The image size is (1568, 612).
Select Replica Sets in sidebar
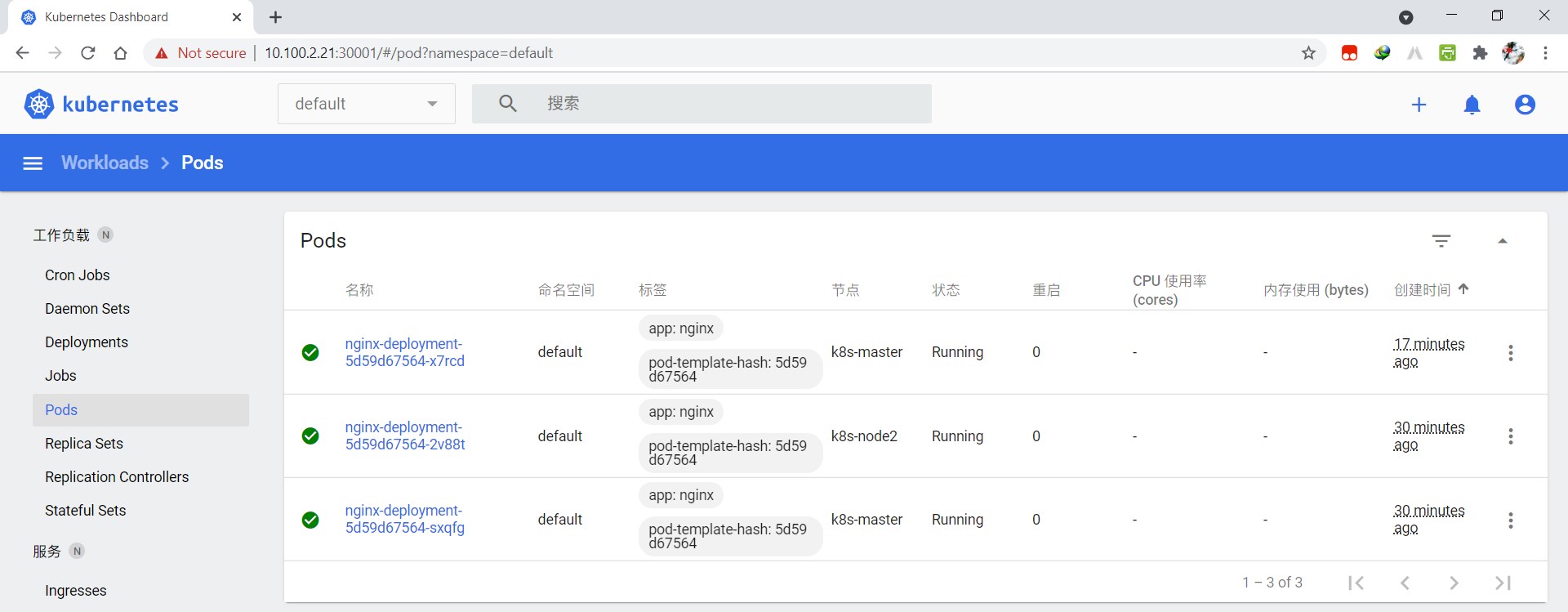pos(84,444)
